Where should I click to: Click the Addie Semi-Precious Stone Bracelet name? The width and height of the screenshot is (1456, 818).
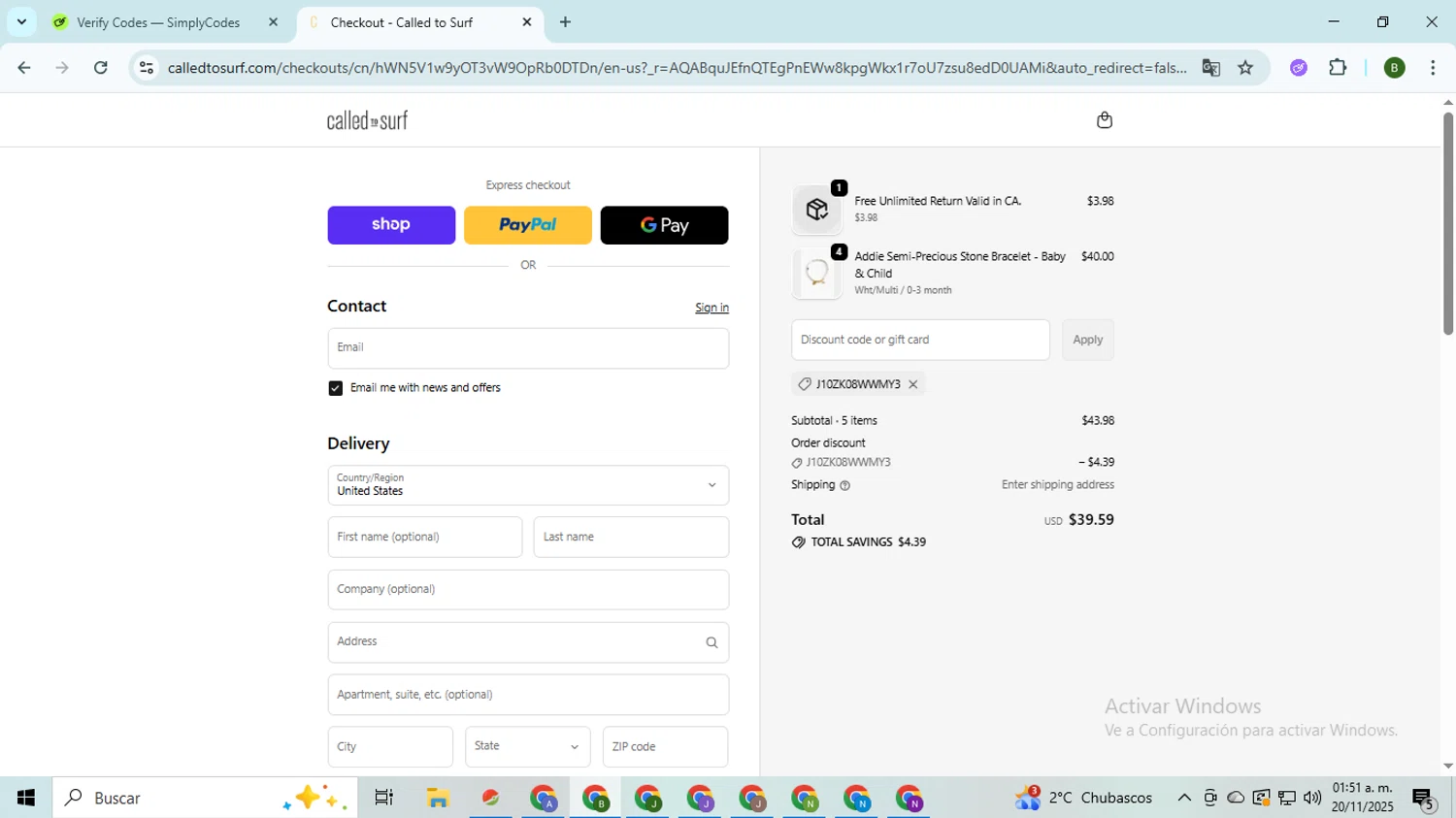[960, 265]
